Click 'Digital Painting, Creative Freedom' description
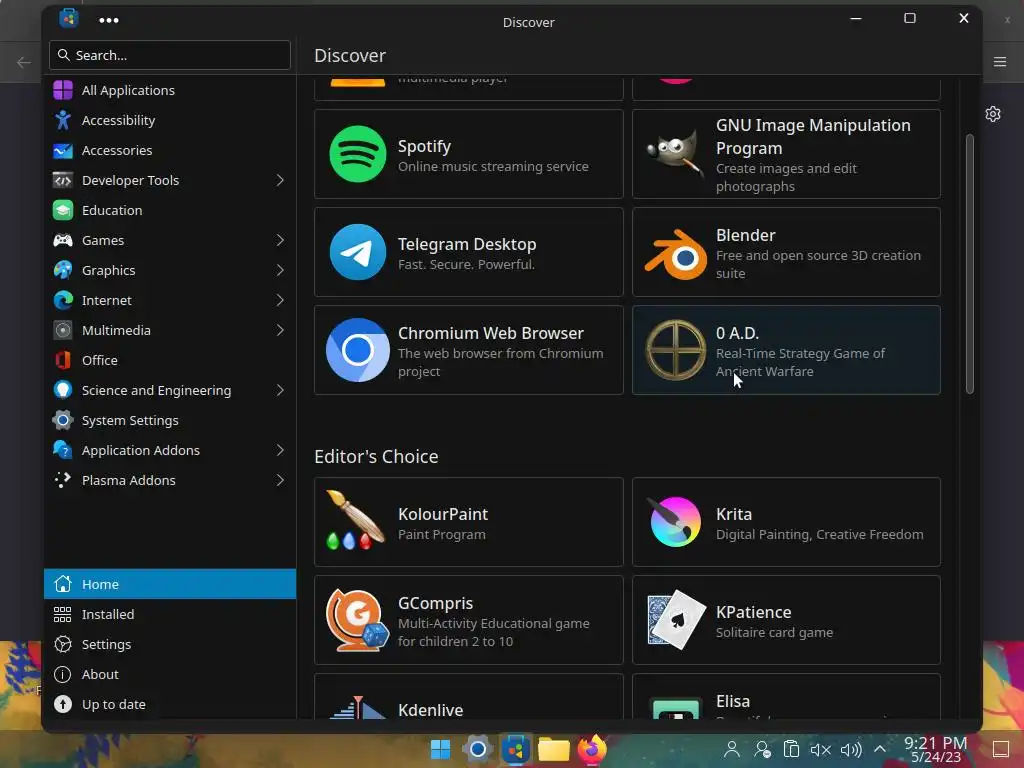Viewport: 1024px width, 768px height. [x=820, y=534]
